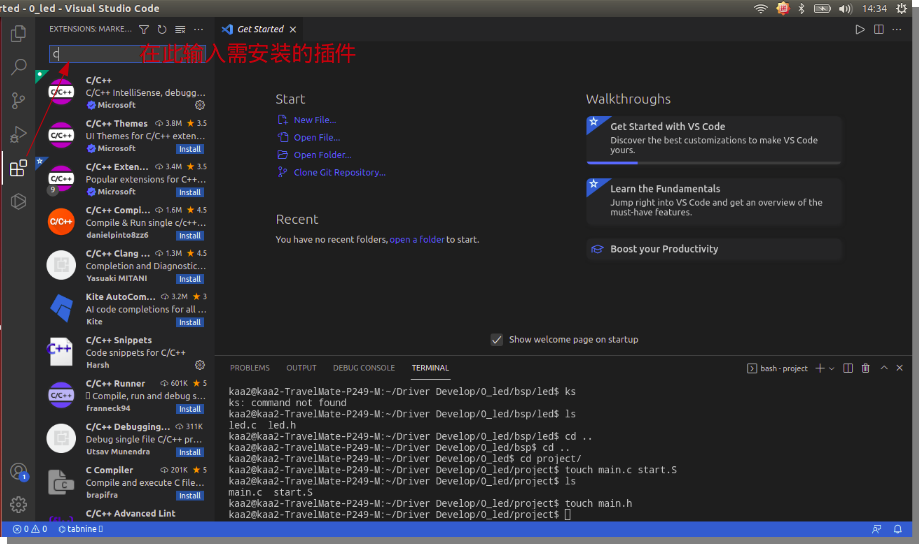The width and height of the screenshot is (919, 544).
Task: Open the system power menu icon
Action: pyautogui.click(x=901, y=8)
